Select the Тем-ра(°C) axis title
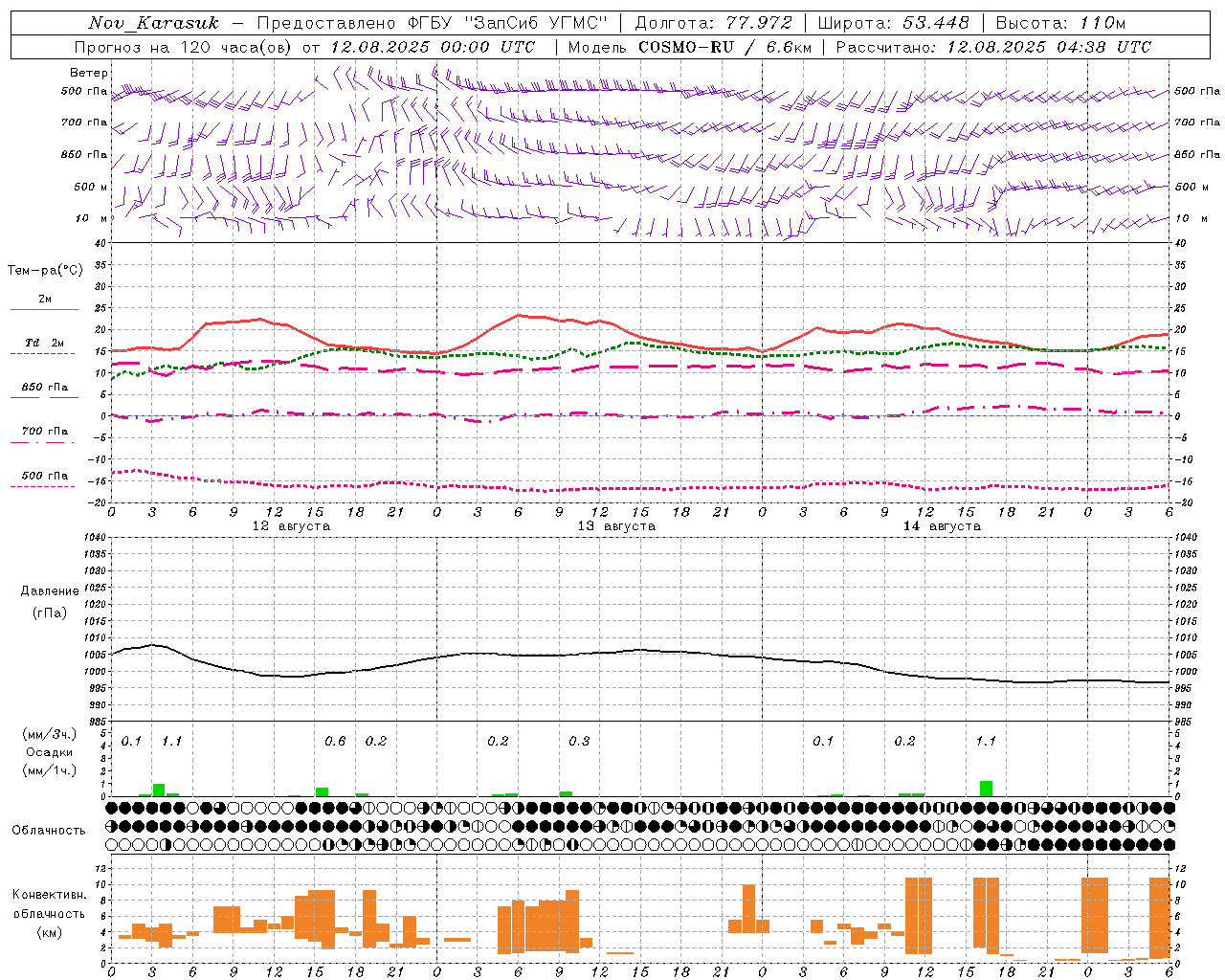 coord(45,271)
